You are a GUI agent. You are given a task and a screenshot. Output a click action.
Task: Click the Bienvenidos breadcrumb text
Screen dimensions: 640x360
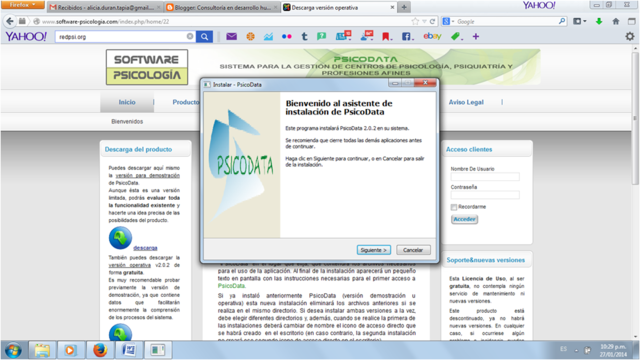(127, 122)
